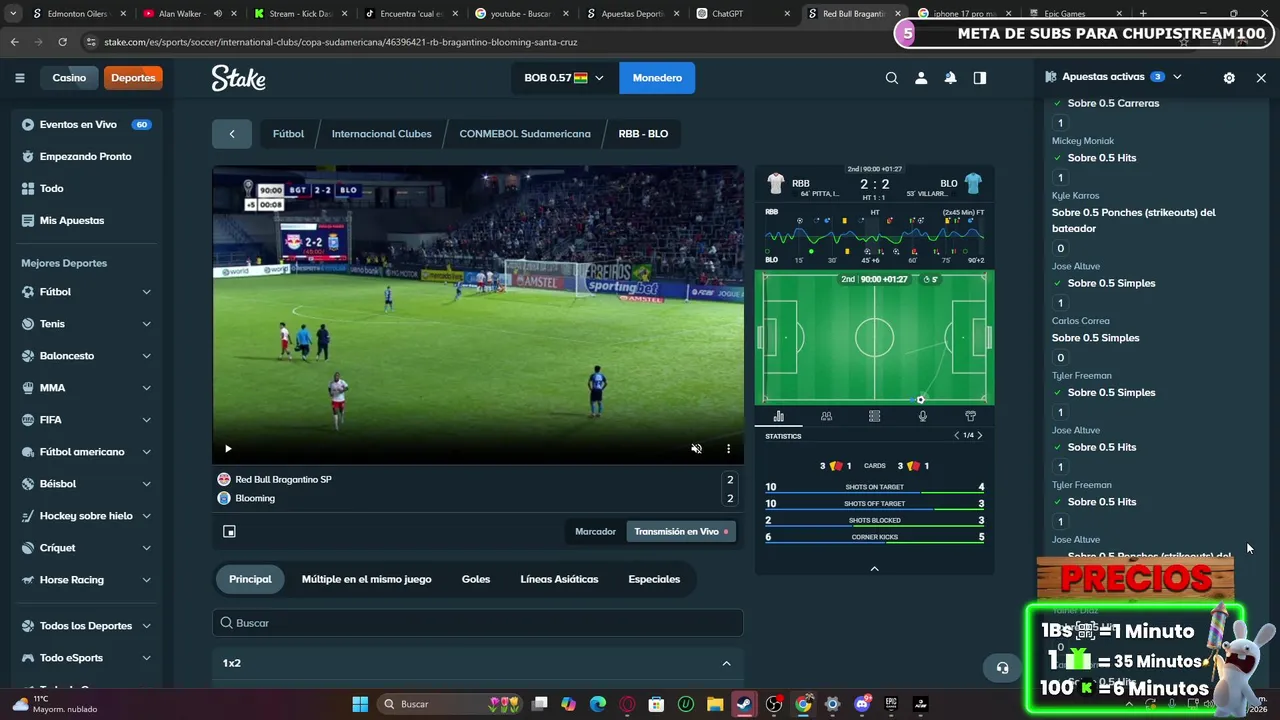Viewport: 1280px width, 720px height.
Task: Select the team jersey tab icon
Action: point(970,416)
